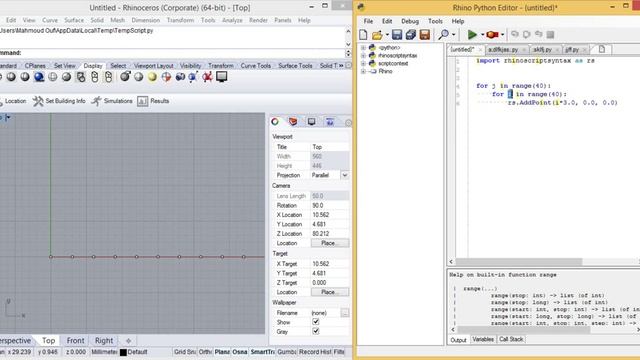Open the dropdown arrow beside Find magnifier
This screenshot has width=640, height=360.
point(453,35)
